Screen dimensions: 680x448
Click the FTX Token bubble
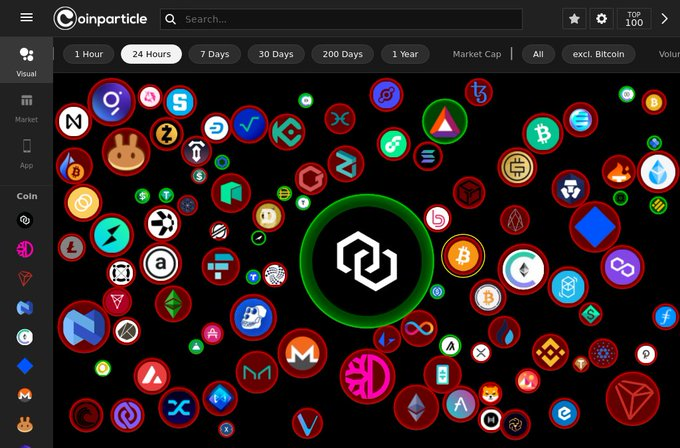221,266
